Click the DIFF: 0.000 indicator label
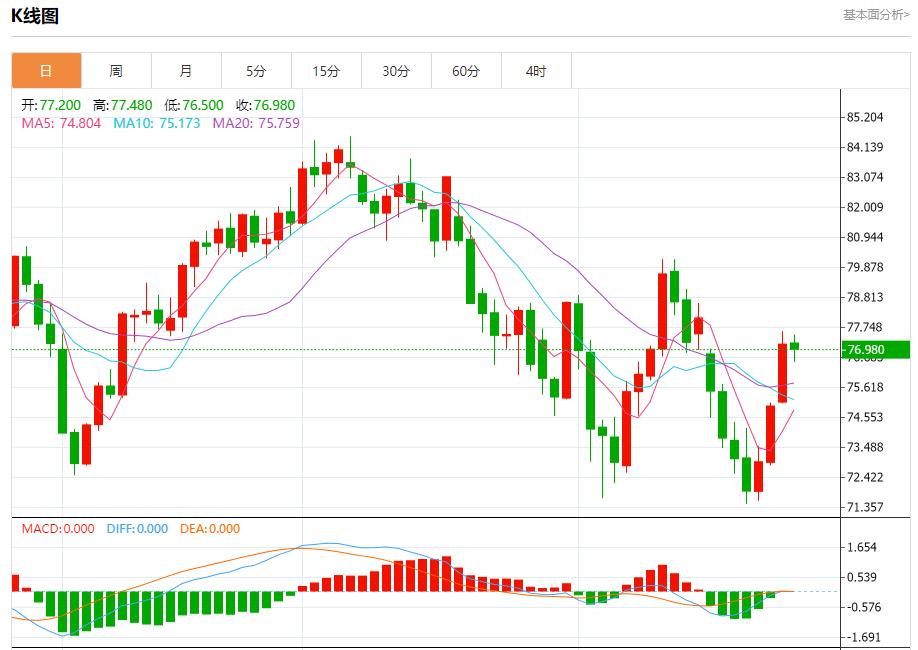The width and height of the screenshot is (918, 650). 136,529
